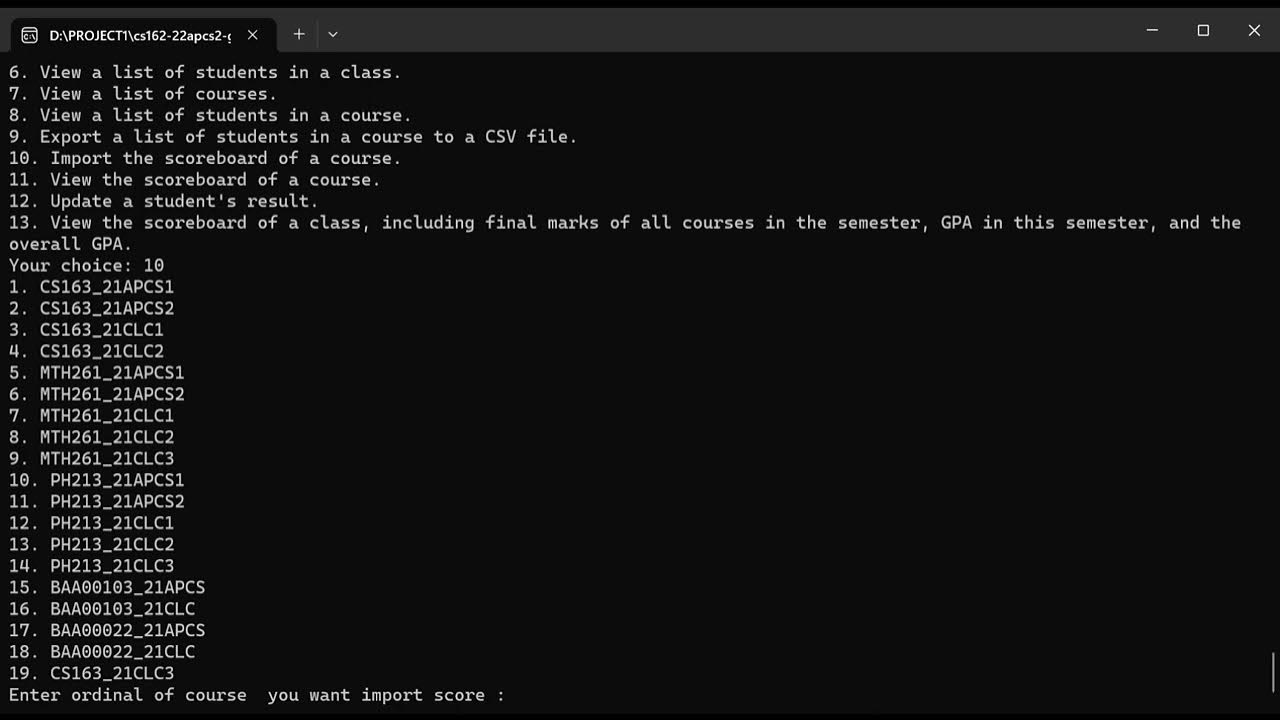This screenshot has width=1280, height=720.
Task: Click the BAA00022_21CLC course entry
Action: [122, 652]
